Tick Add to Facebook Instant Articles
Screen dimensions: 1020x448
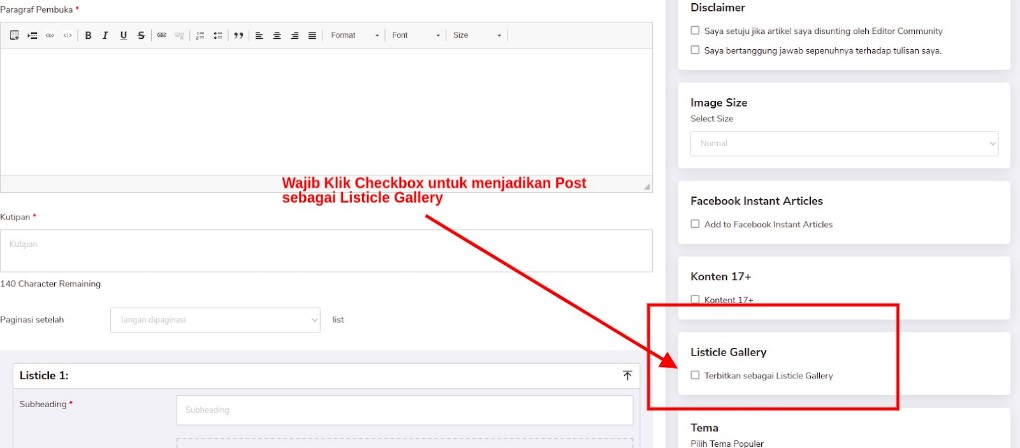[x=695, y=224]
